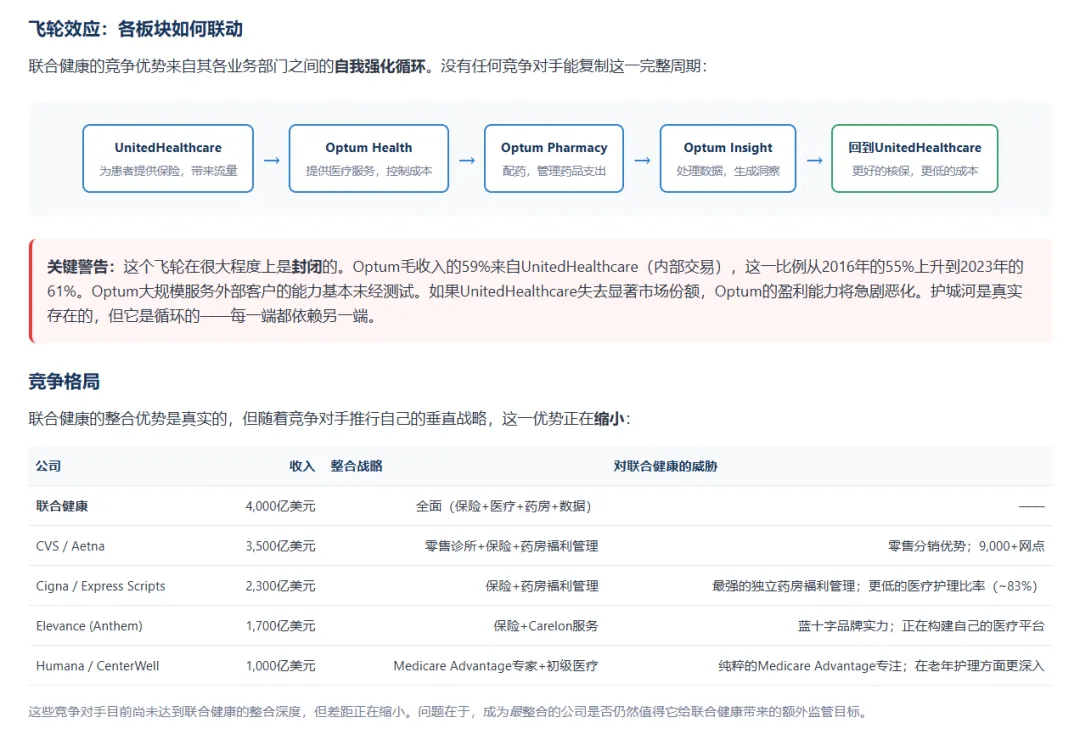Select the 竞争格局 section heading
The height and width of the screenshot is (740, 1080).
pos(64,381)
